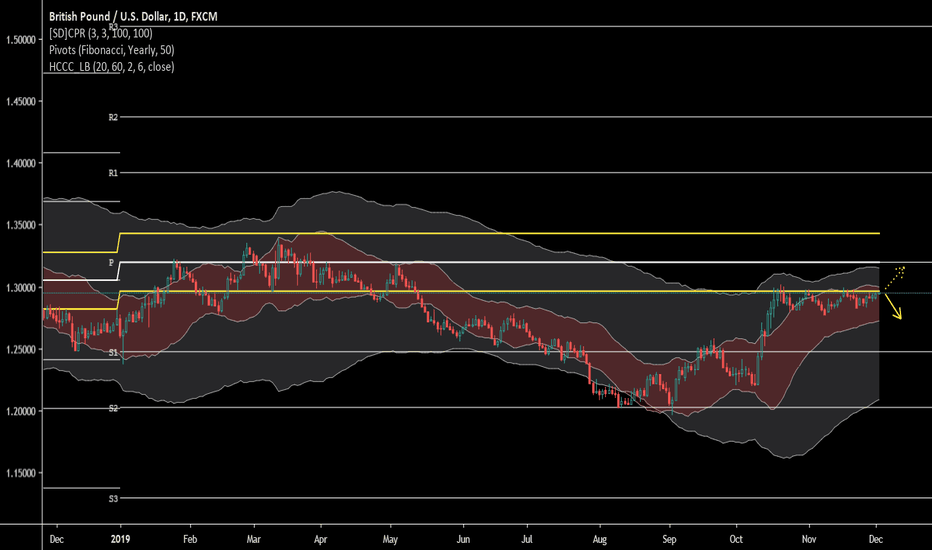Viewport: 932px width, 550px height.
Task: Select the S3 support level label
Action: [x=114, y=498]
